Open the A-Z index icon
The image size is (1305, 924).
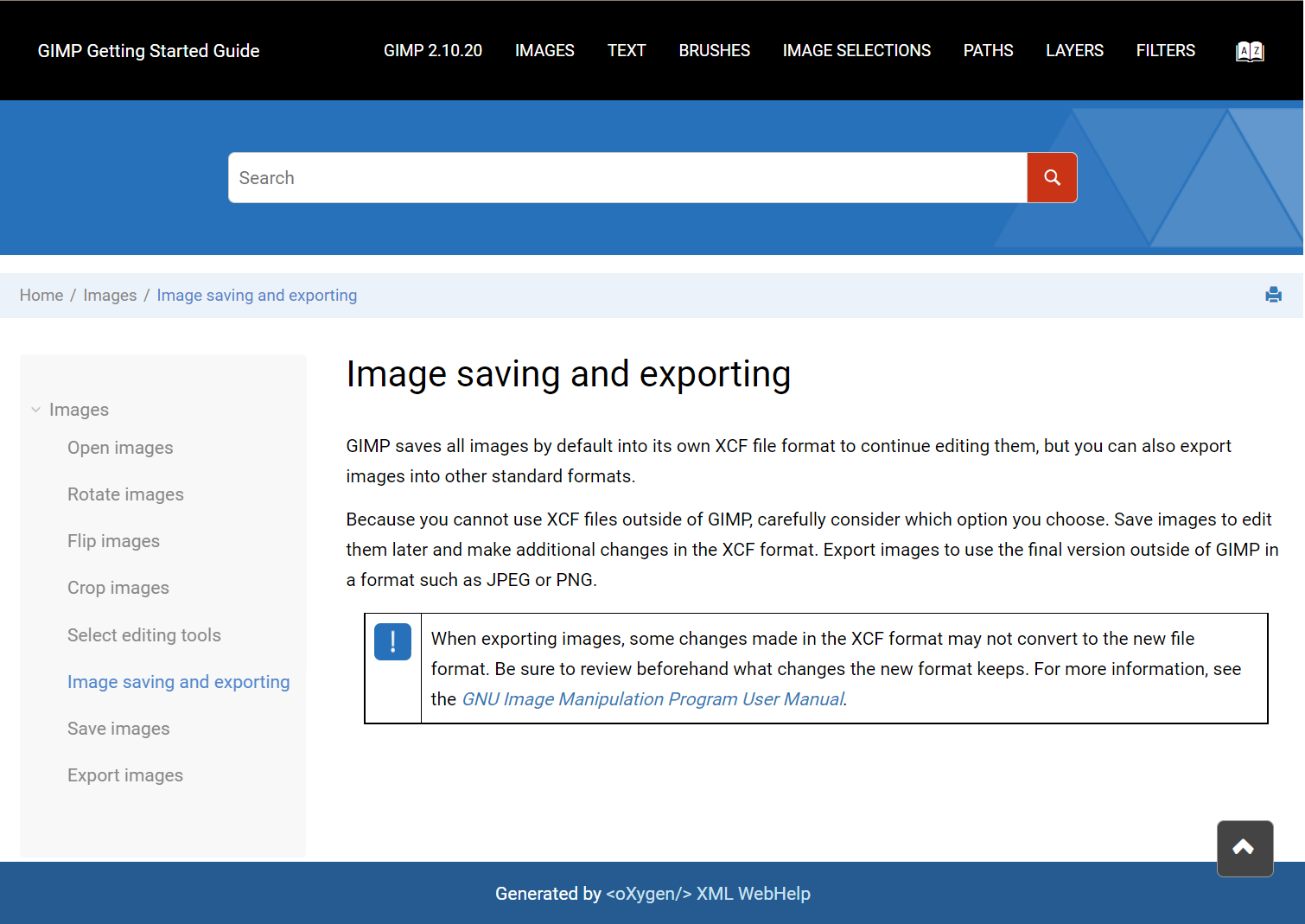(1250, 52)
